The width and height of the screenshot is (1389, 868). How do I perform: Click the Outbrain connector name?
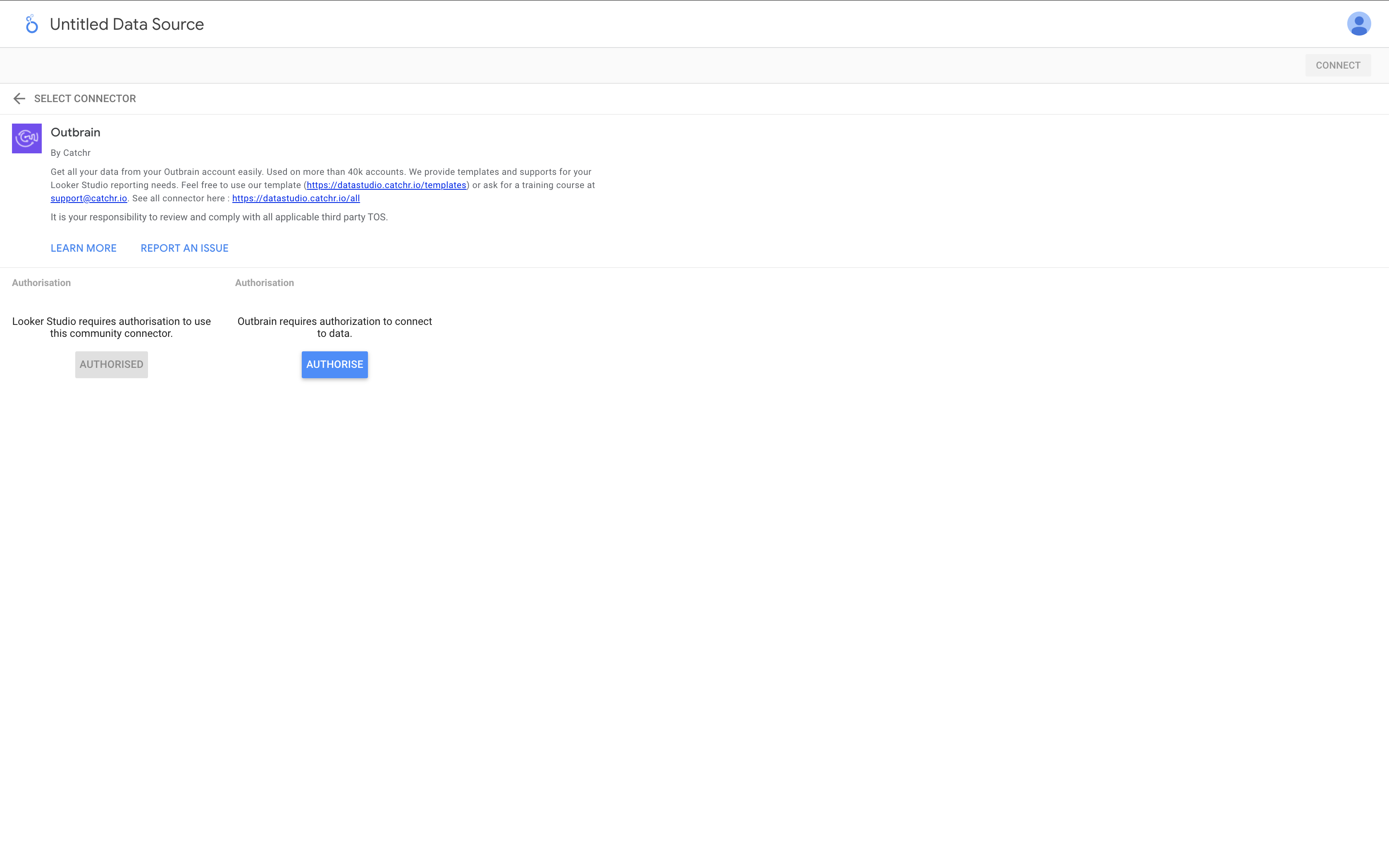[x=76, y=132]
